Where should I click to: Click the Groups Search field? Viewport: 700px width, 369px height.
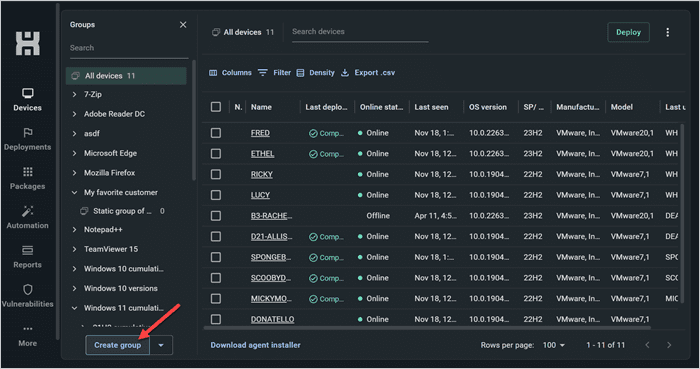129,48
